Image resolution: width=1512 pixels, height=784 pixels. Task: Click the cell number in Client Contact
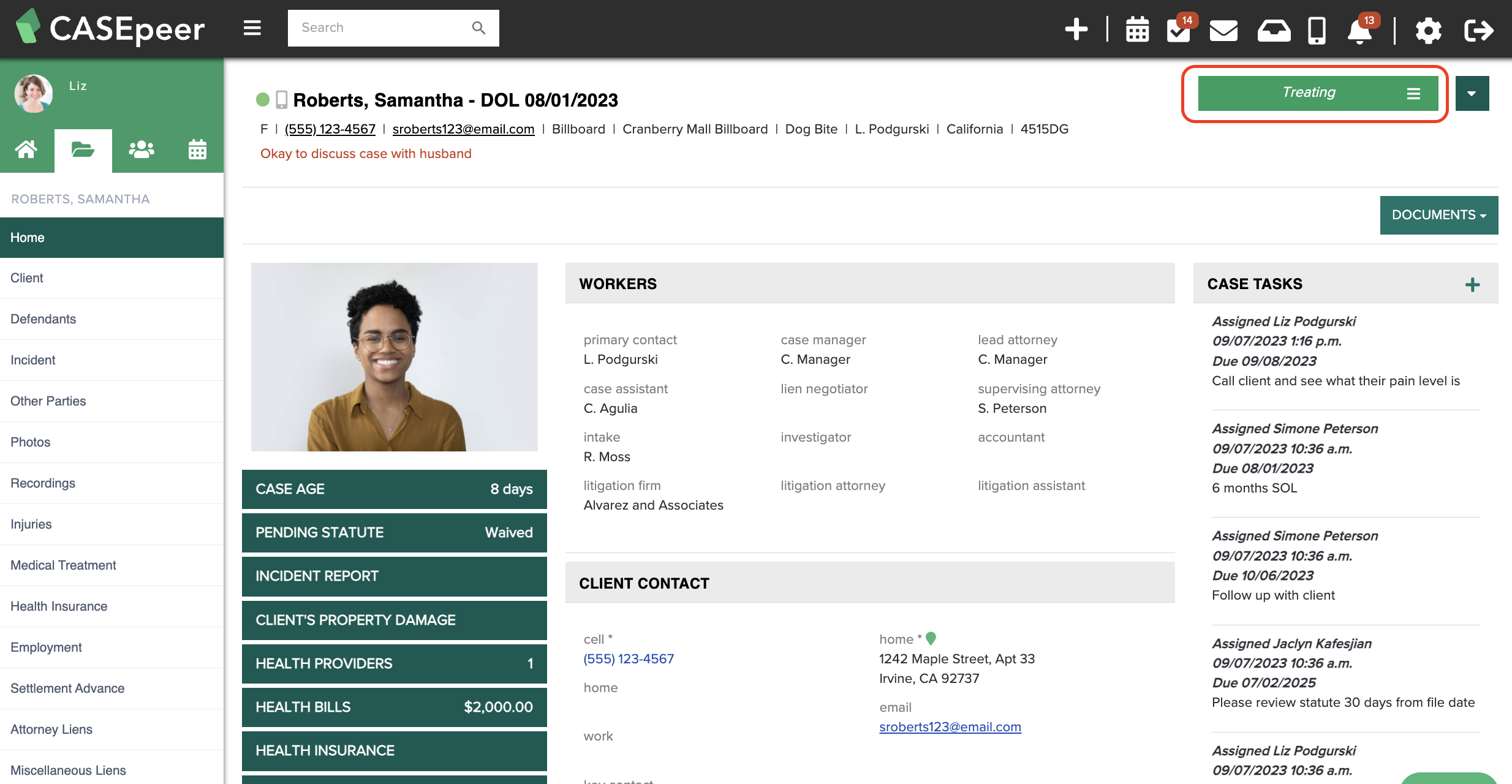coord(629,659)
